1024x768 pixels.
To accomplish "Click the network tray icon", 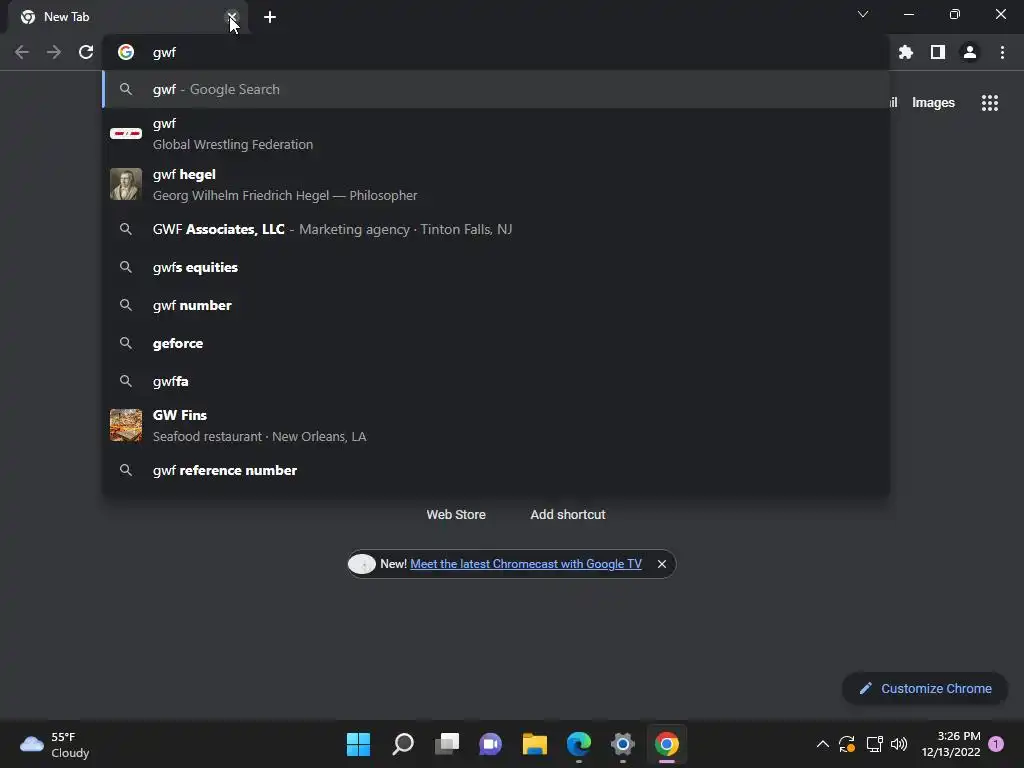I will tap(874, 744).
